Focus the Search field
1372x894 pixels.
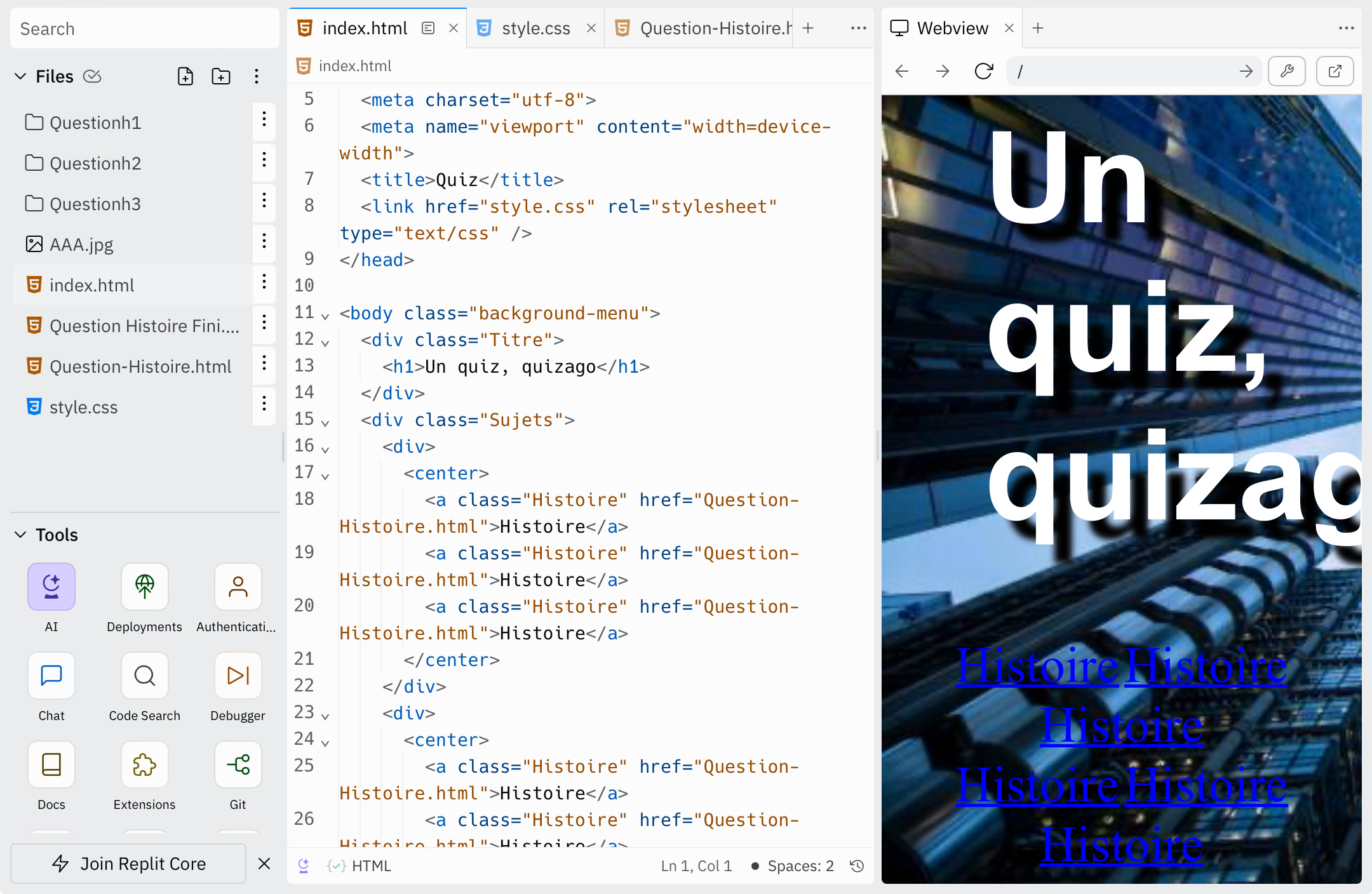coord(145,29)
